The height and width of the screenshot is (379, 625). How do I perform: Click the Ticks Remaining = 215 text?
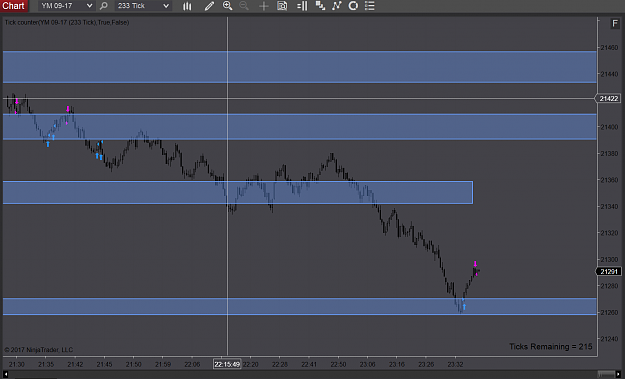click(550, 347)
